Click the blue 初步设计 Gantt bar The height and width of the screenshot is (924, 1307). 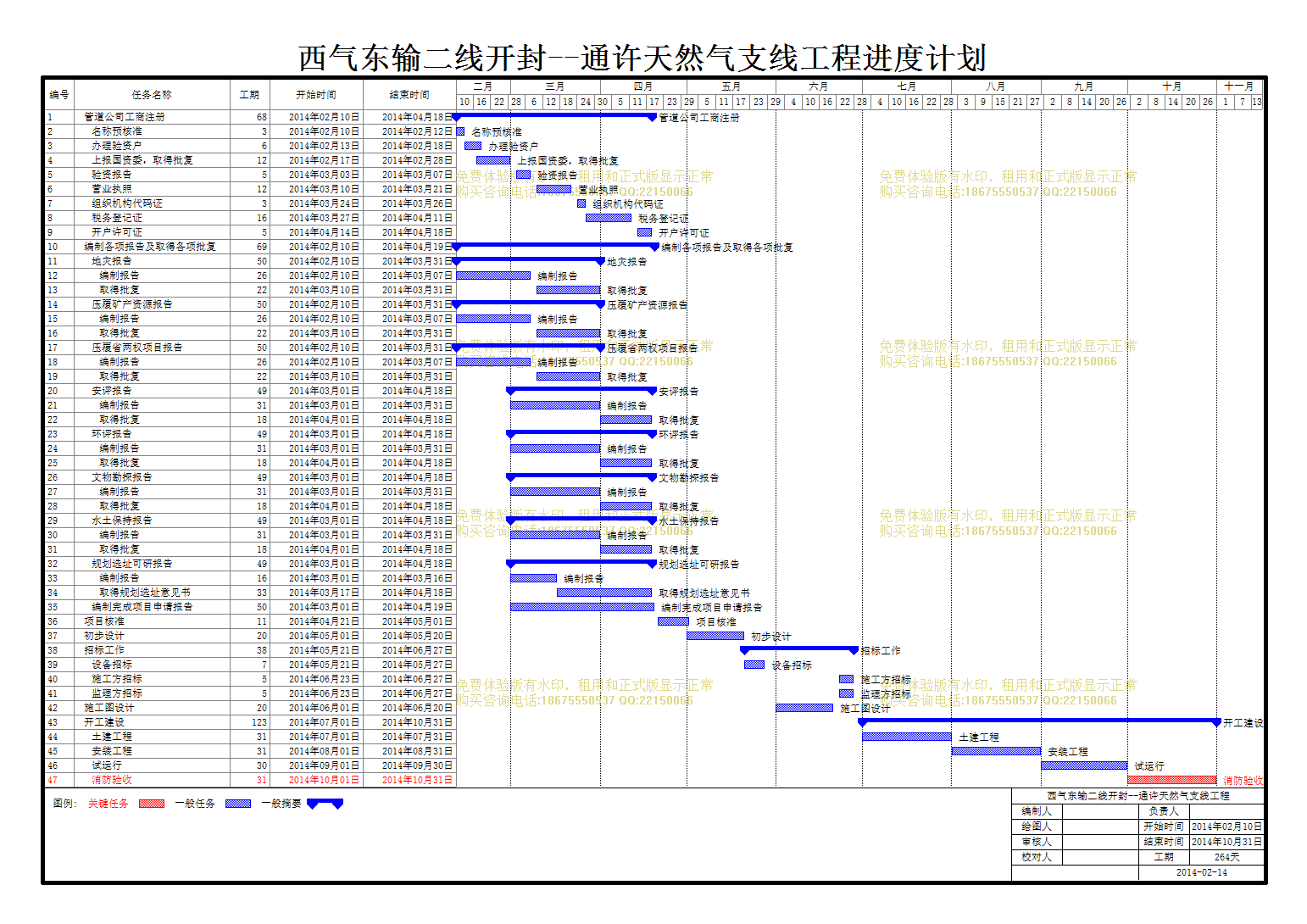coord(715,636)
